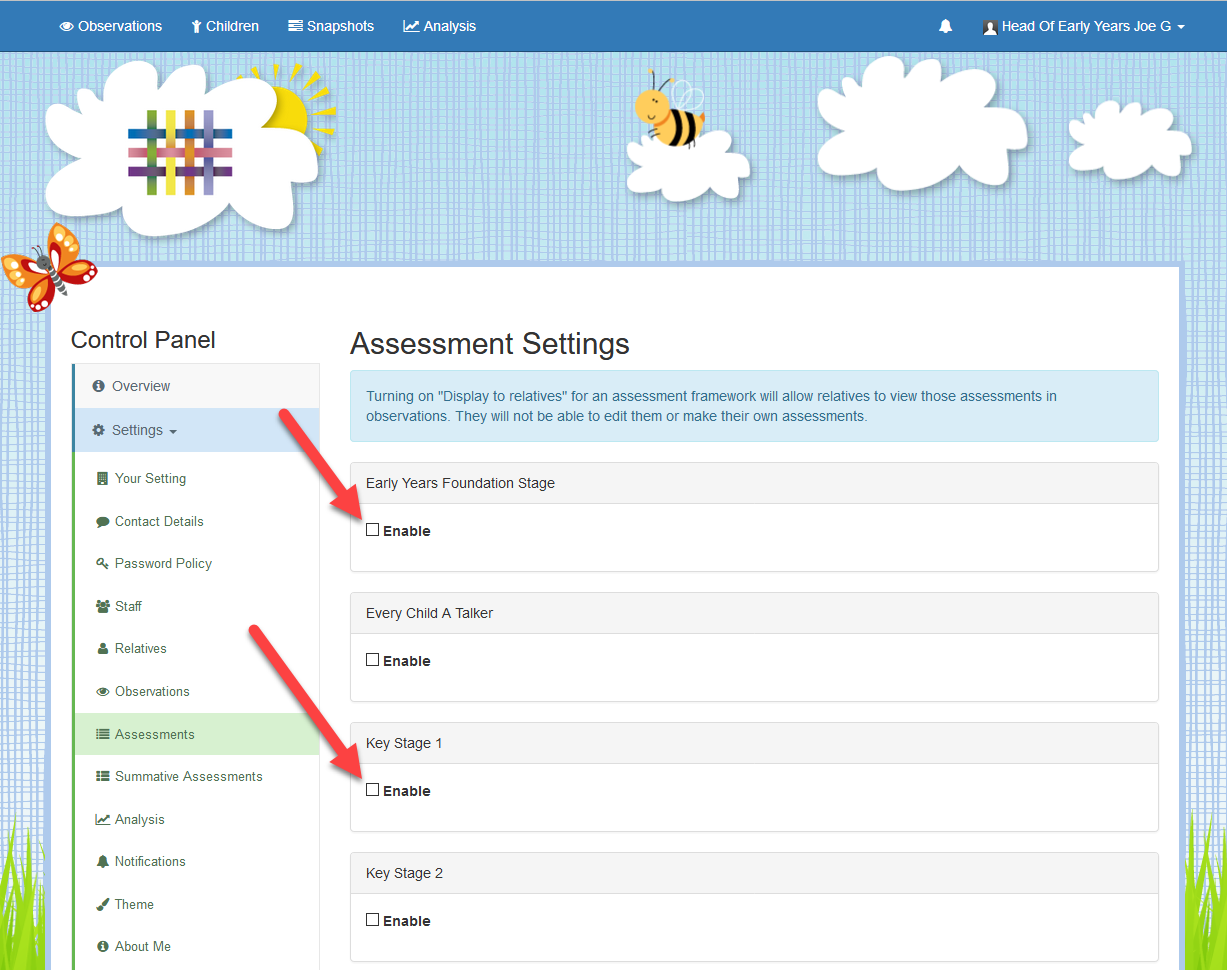This screenshot has height=970, width=1227.
Task: Click the Key Stage 2 panel heading
Action: pos(754,873)
